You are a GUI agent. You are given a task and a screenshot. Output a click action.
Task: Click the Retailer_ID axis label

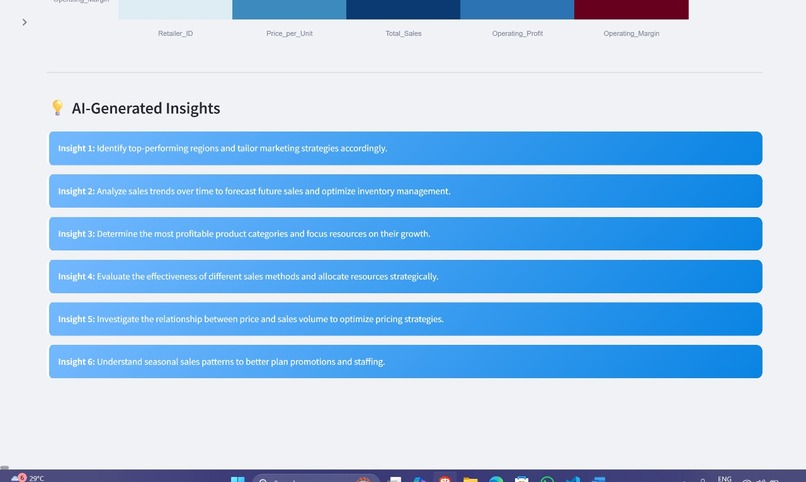[x=175, y=33]
